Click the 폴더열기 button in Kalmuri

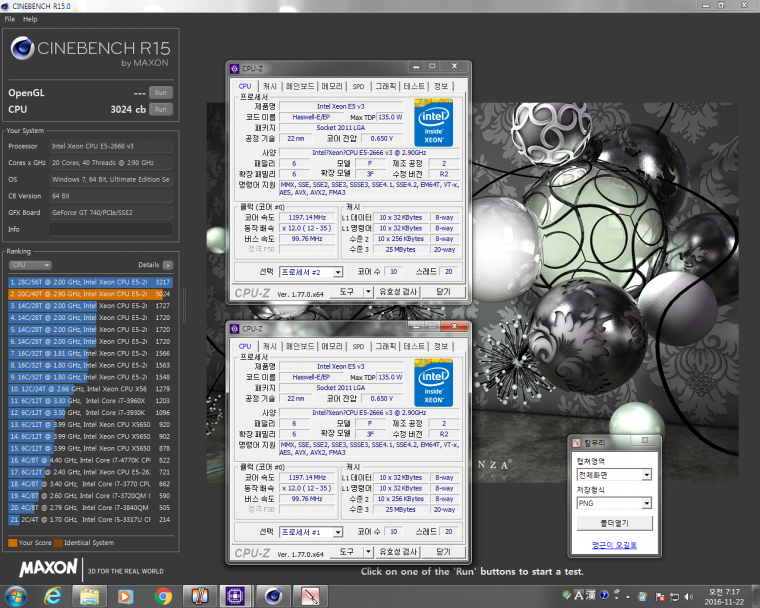(614, 523)
